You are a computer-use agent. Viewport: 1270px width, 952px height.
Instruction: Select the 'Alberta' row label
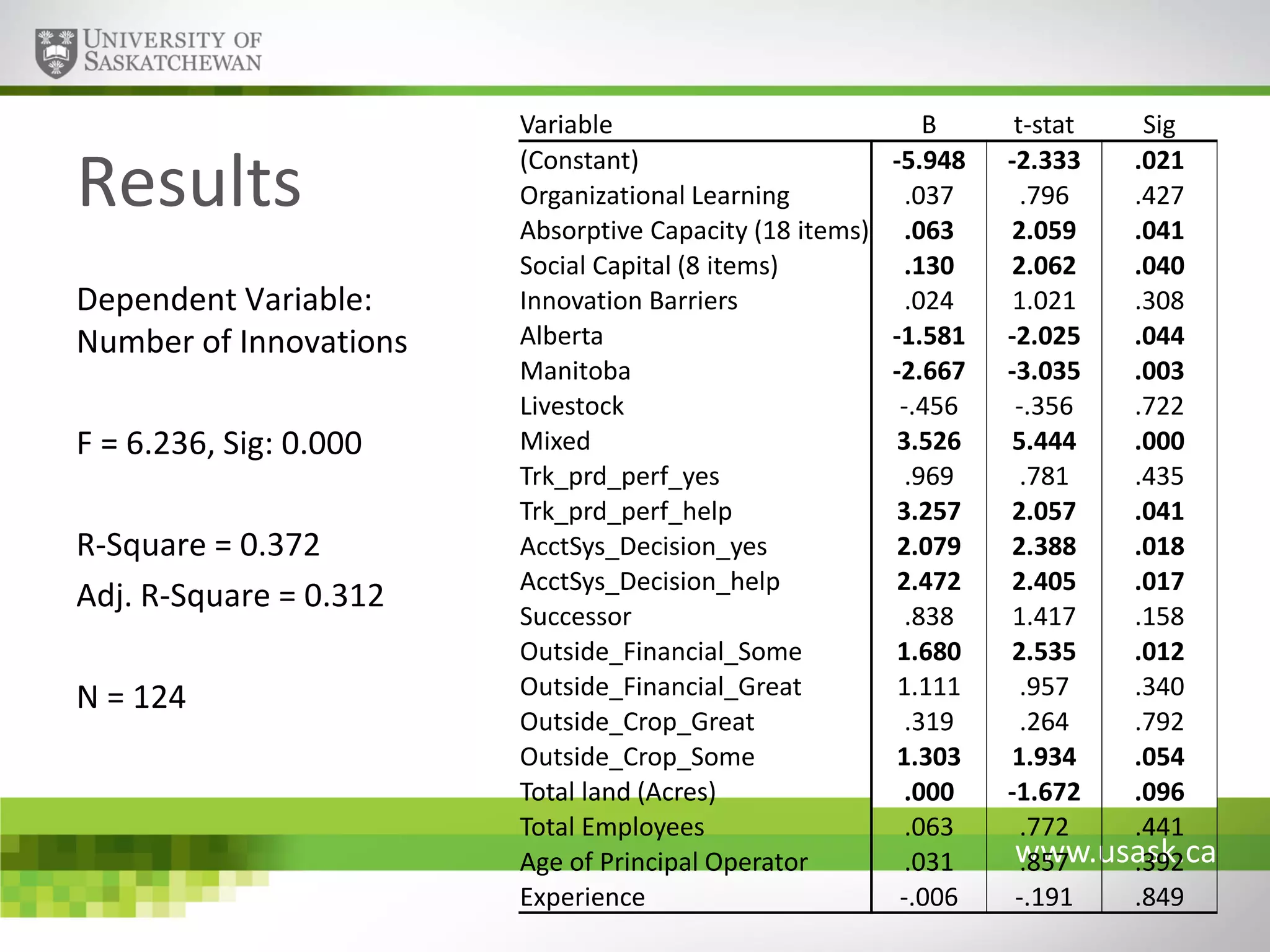pos(561,336)
